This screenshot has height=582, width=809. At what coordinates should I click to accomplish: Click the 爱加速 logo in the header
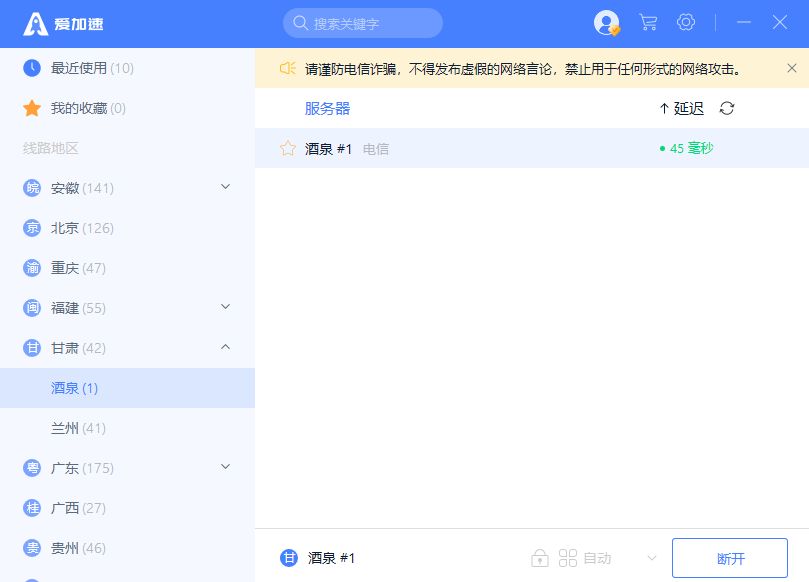click(63, 24)
